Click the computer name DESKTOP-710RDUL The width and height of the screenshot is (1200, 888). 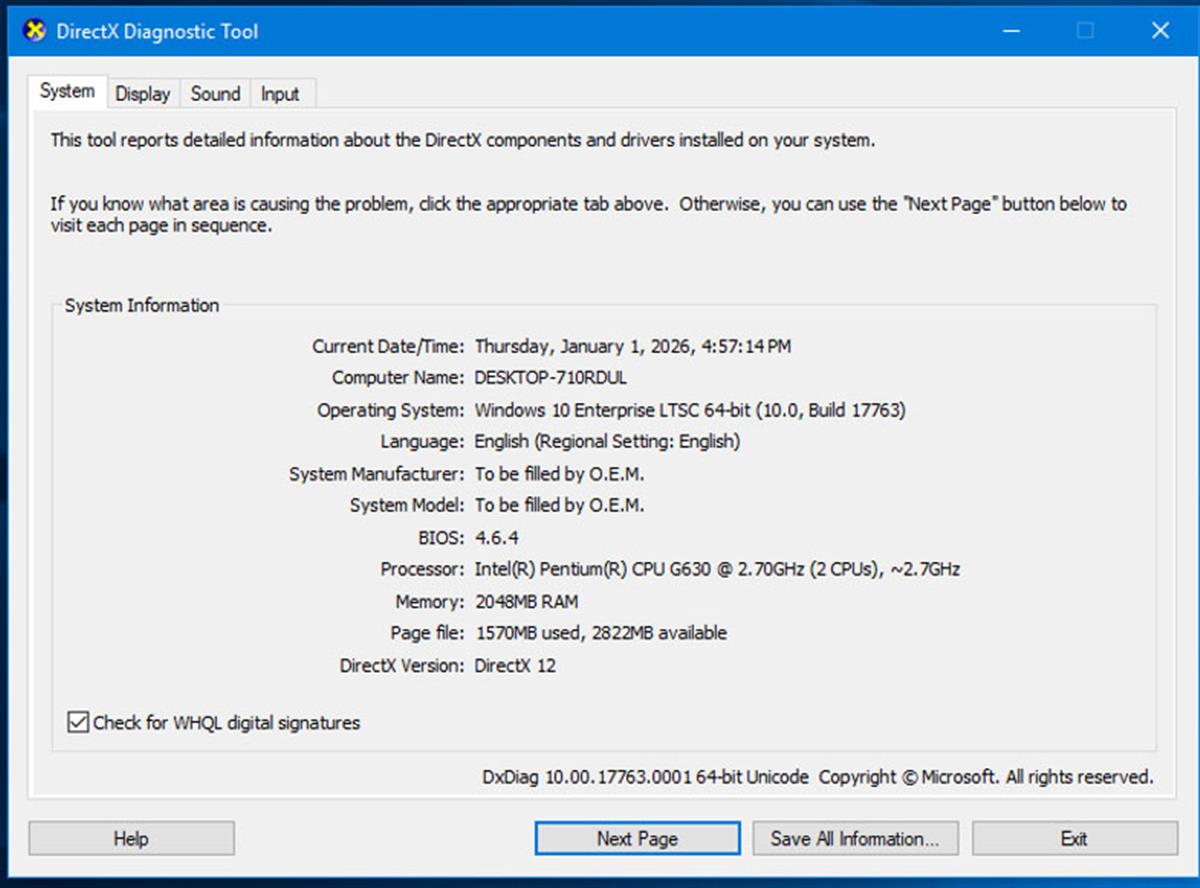(551, 378)
